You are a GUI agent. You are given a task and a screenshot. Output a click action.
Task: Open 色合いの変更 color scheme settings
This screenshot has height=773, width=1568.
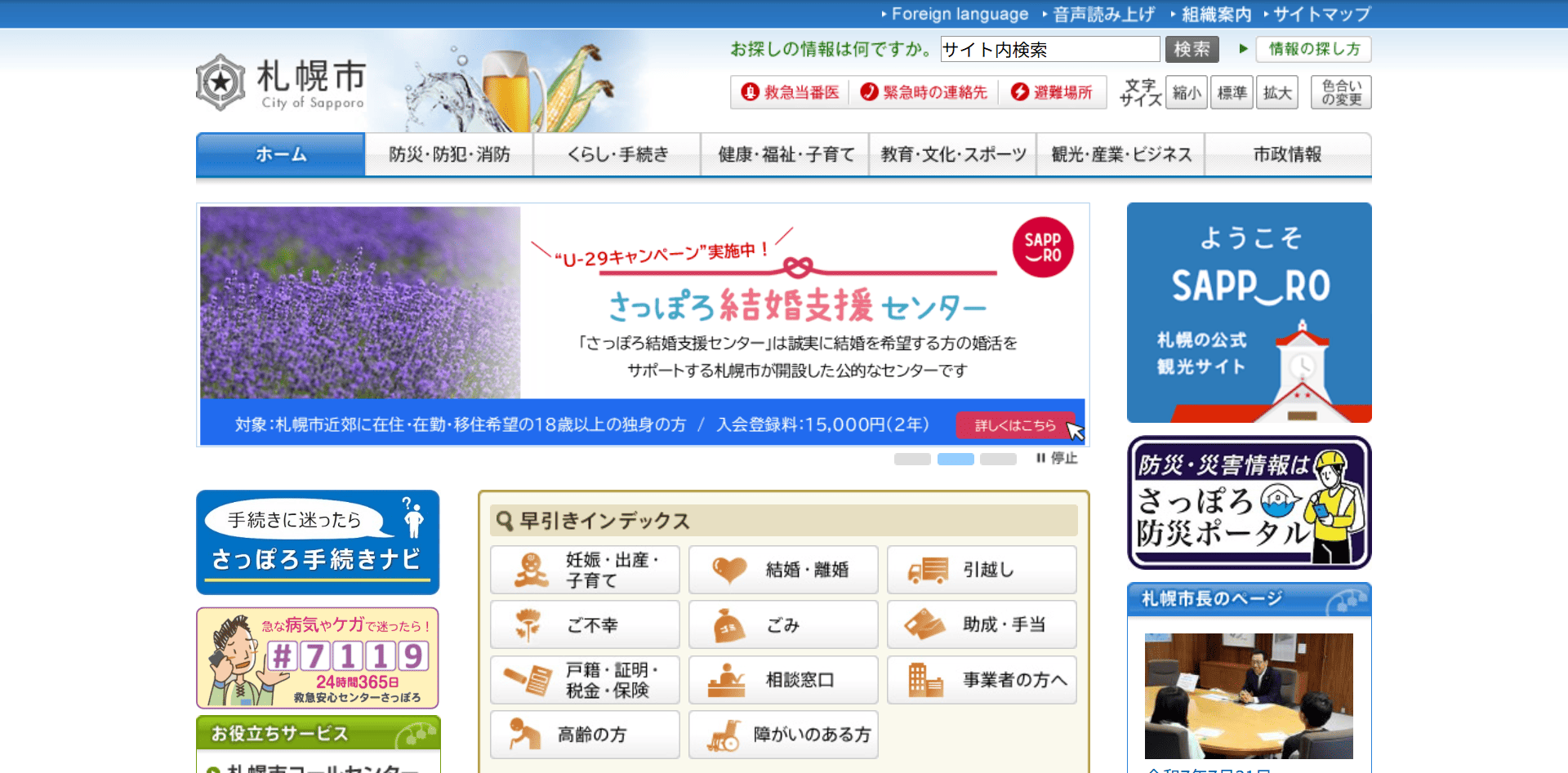(x=1341, y=93)
